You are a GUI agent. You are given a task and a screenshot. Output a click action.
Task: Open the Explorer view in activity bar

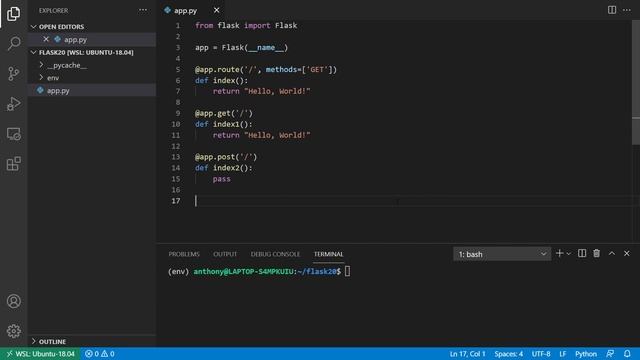(13, 14)
